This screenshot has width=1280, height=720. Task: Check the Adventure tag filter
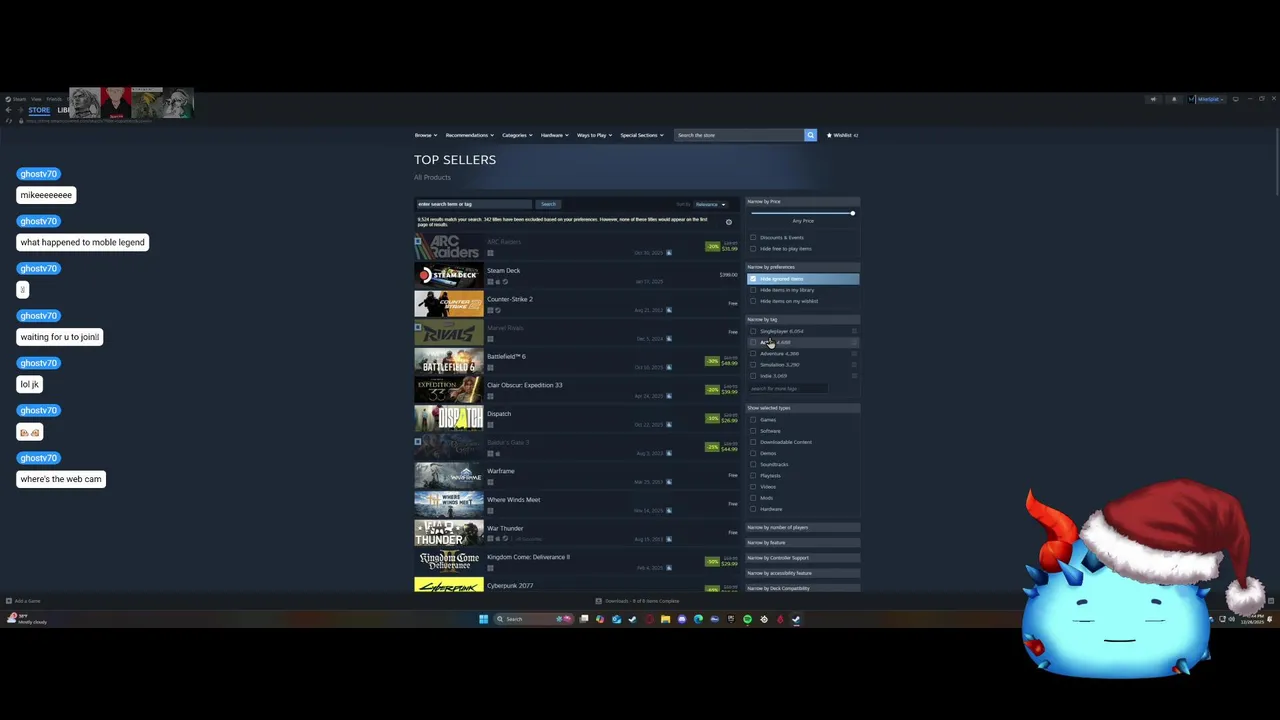753,353
